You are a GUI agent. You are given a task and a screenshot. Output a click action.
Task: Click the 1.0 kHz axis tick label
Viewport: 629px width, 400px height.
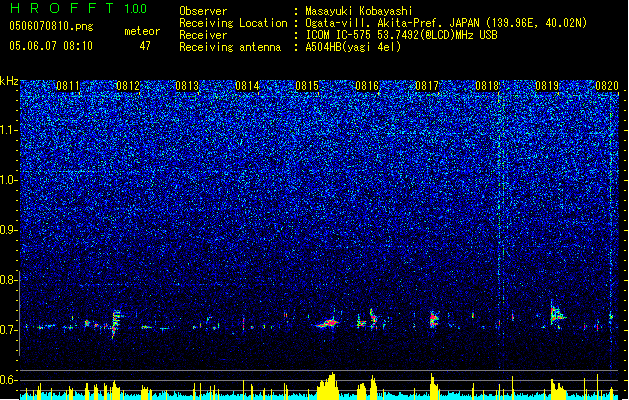click(9, 181)
